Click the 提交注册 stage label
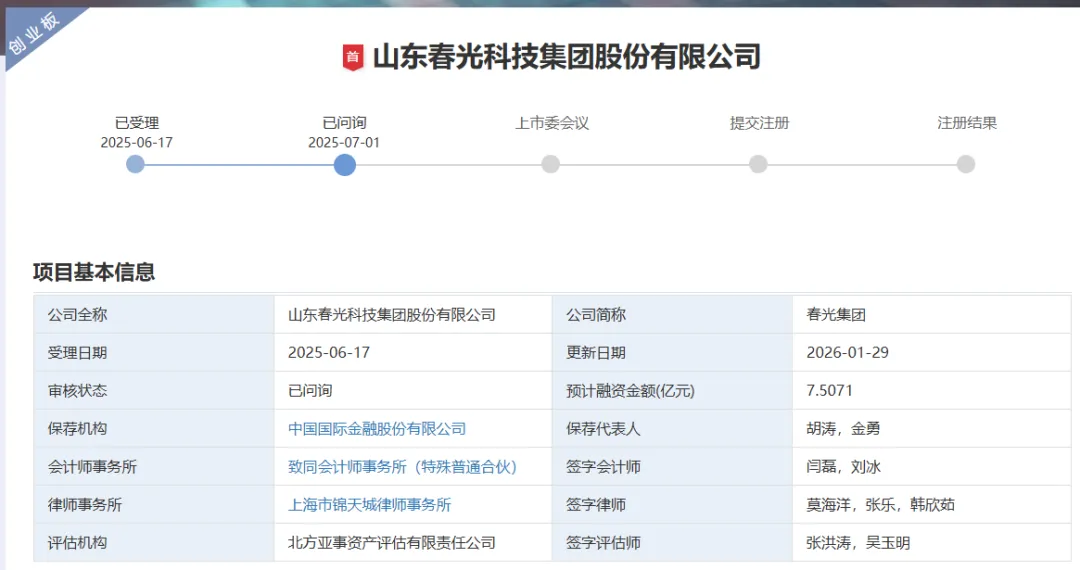Image resolution: width=1080 pixels, height=570 pixels. point(759,123)
